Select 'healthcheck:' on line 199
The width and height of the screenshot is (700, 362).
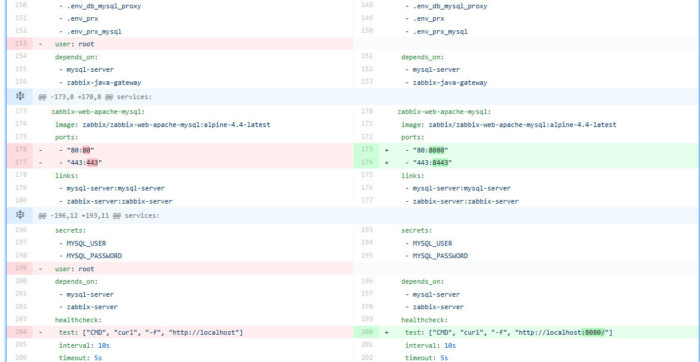click(424, 320)
